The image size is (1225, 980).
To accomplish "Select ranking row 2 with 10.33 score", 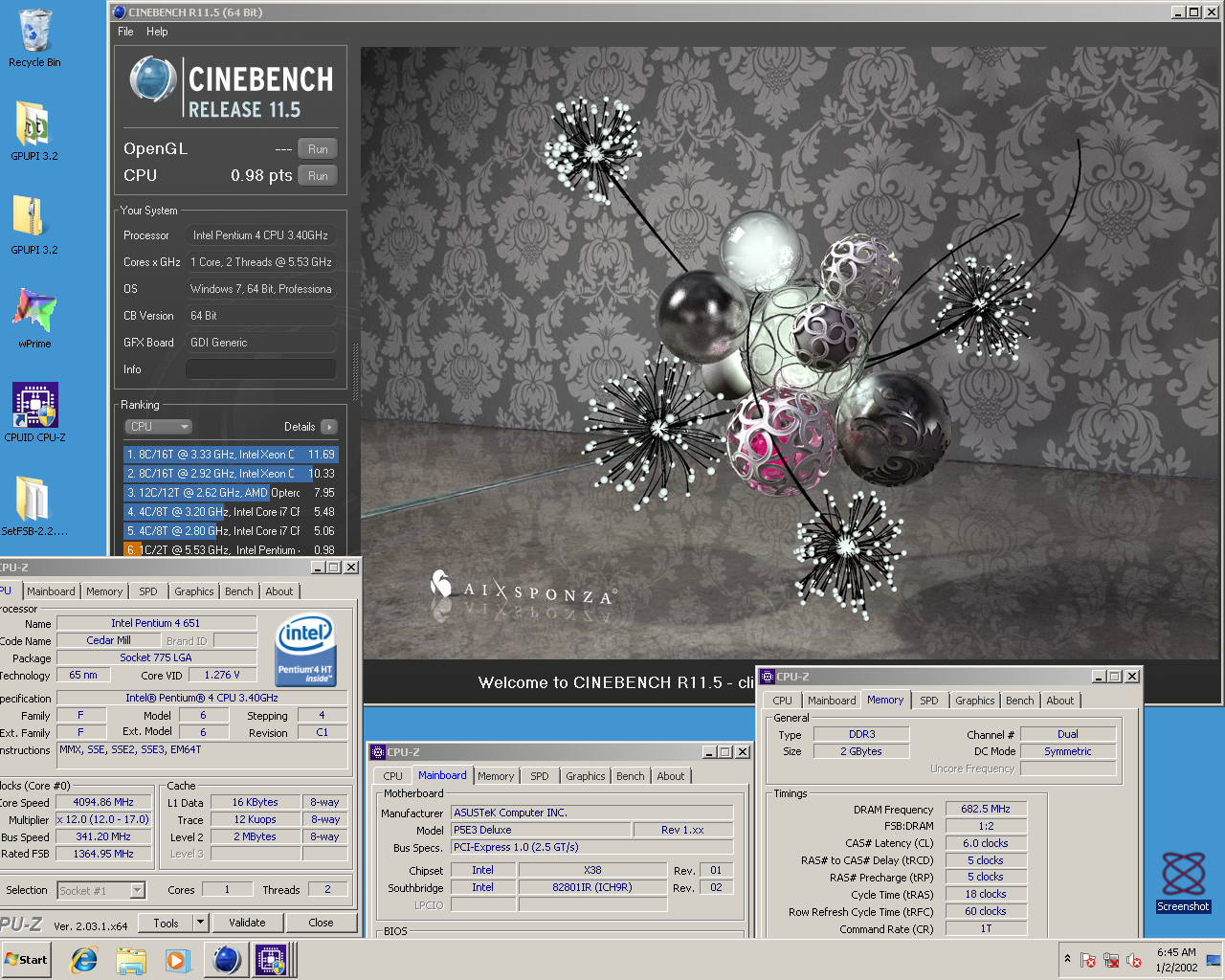I will pyautogui.click(x=230, y=474).
